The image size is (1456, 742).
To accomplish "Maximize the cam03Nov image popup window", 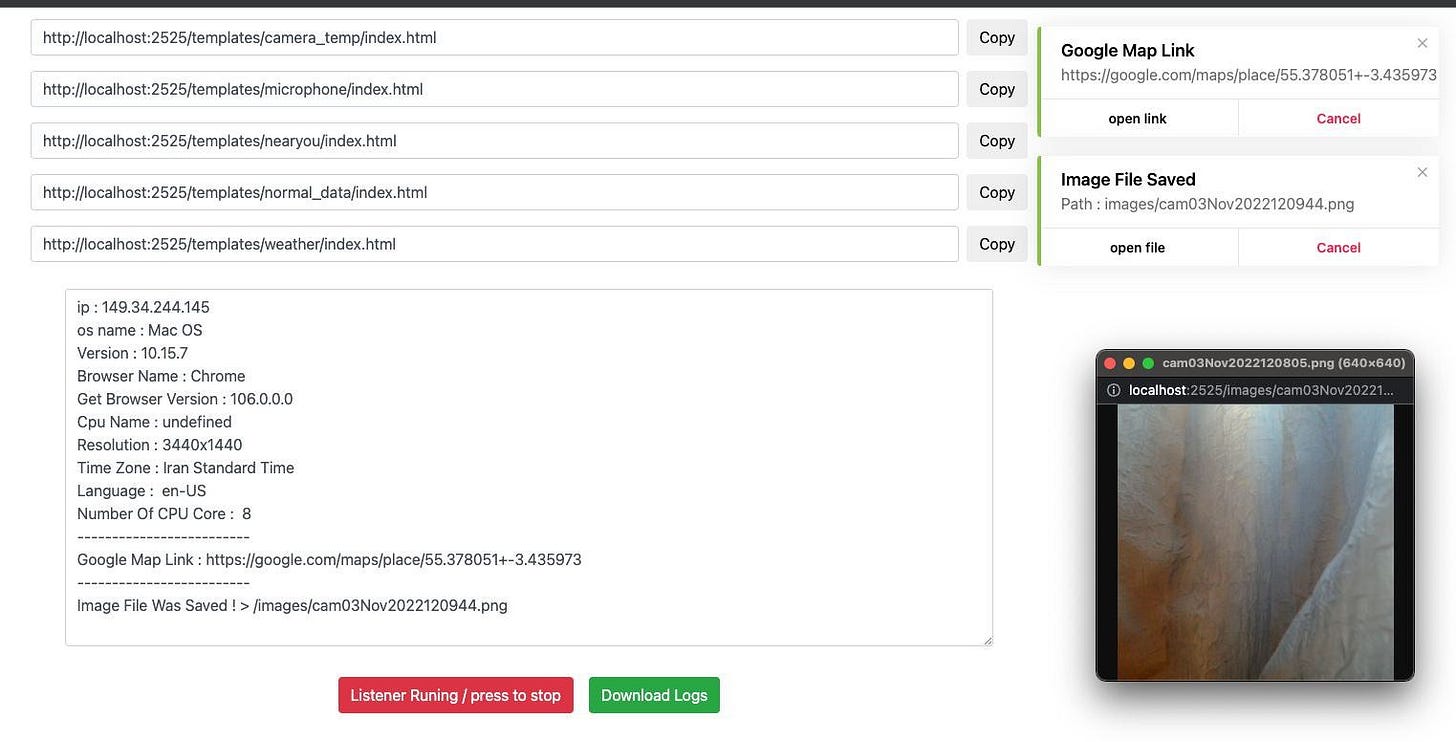I will [x=1148, y=363].
